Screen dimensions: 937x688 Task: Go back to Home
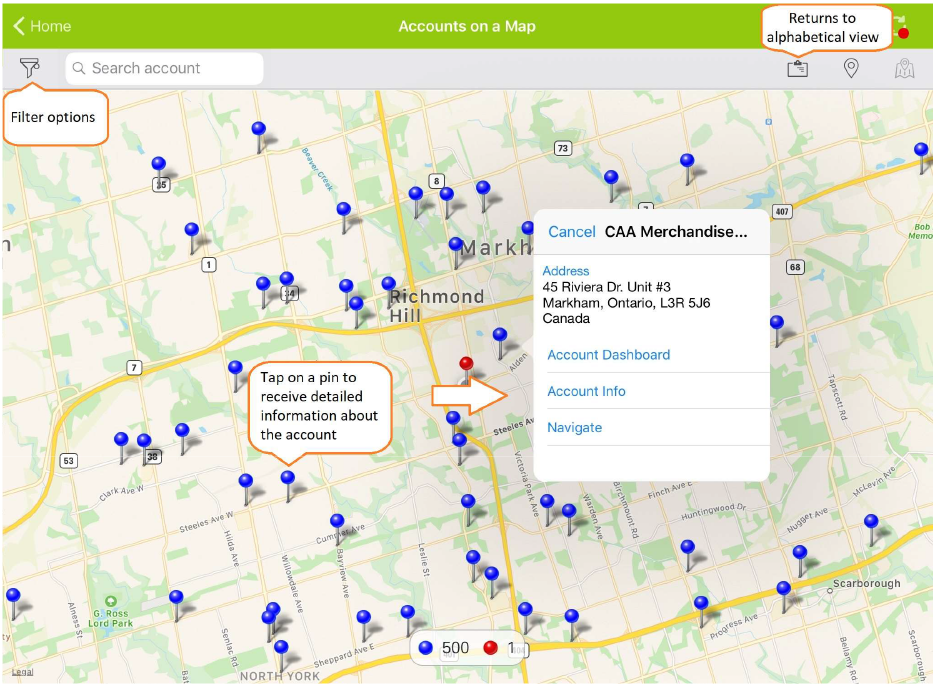point(42,26)
